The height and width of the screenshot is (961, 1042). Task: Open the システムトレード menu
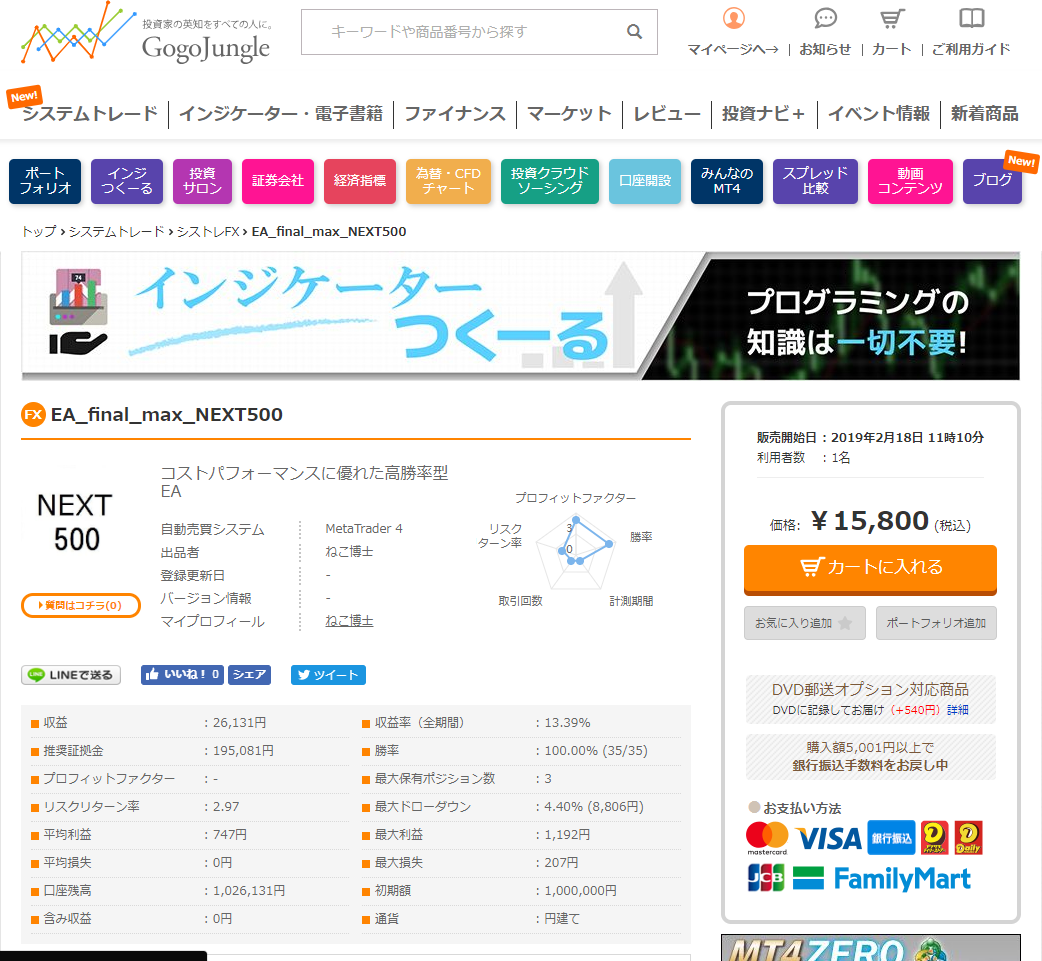pos(90,114)
